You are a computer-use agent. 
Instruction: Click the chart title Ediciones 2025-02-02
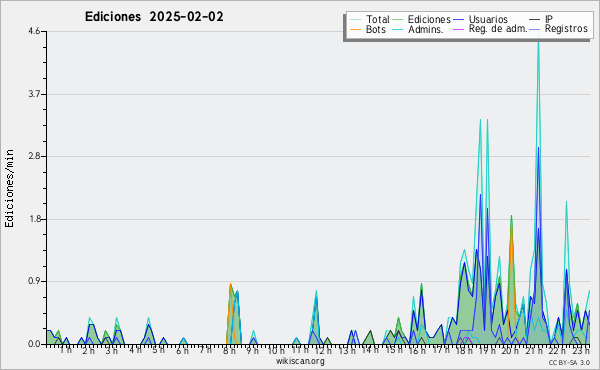pos(154,17)
